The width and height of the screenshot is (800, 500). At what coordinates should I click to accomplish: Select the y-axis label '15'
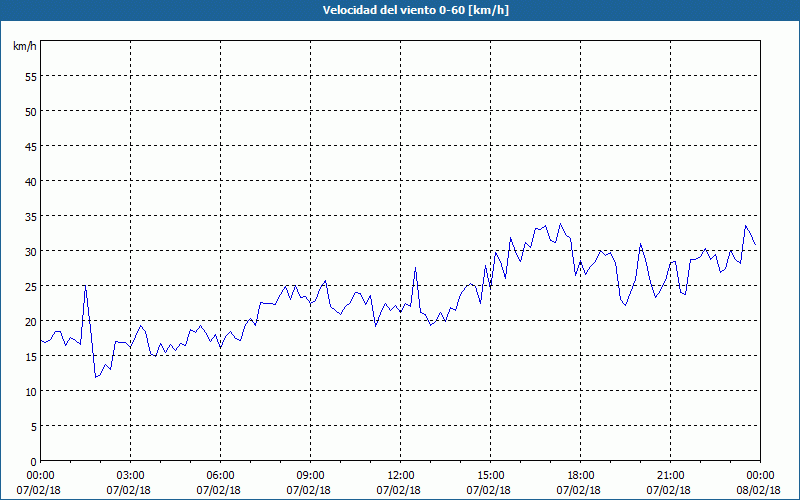click(x=31, y=356)
